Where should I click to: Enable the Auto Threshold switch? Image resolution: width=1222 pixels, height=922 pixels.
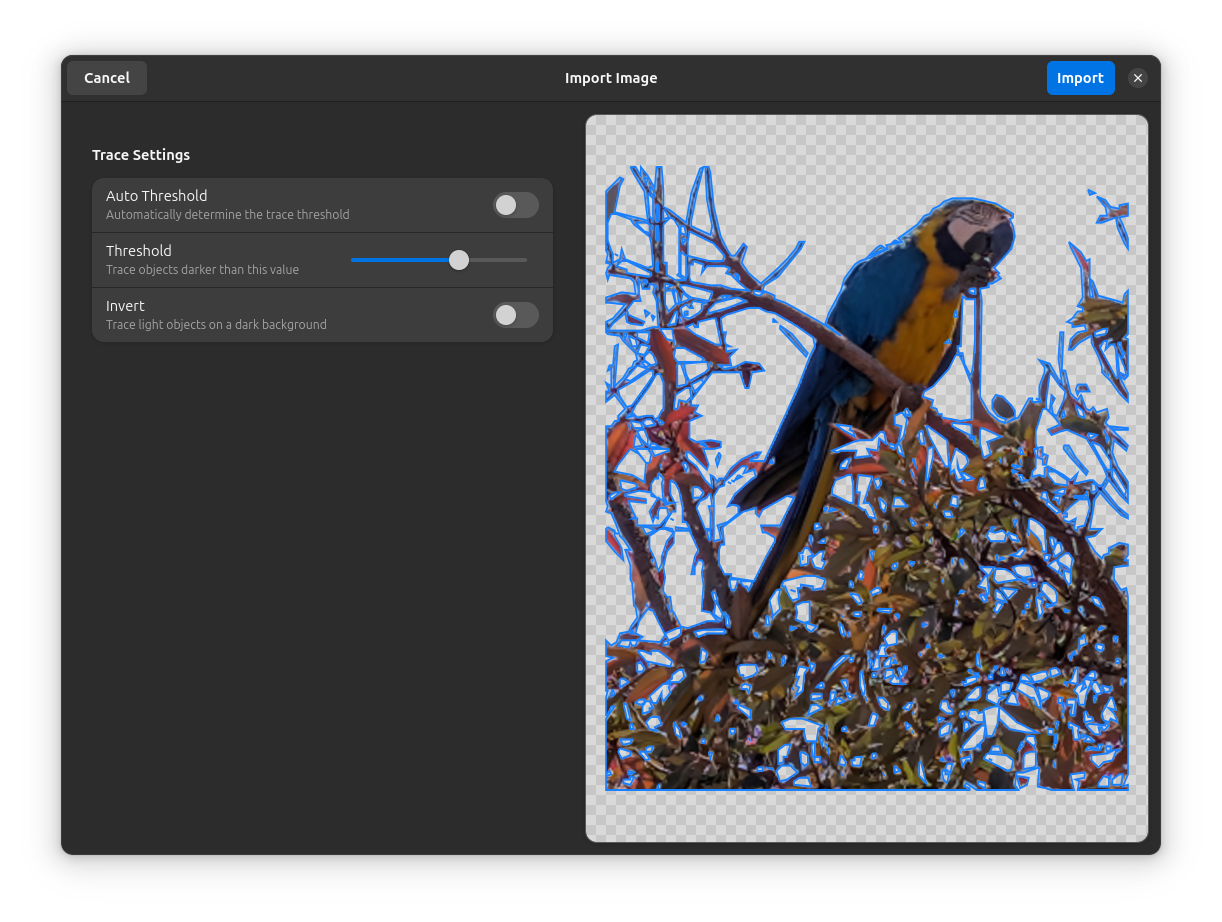pos(515,205)
